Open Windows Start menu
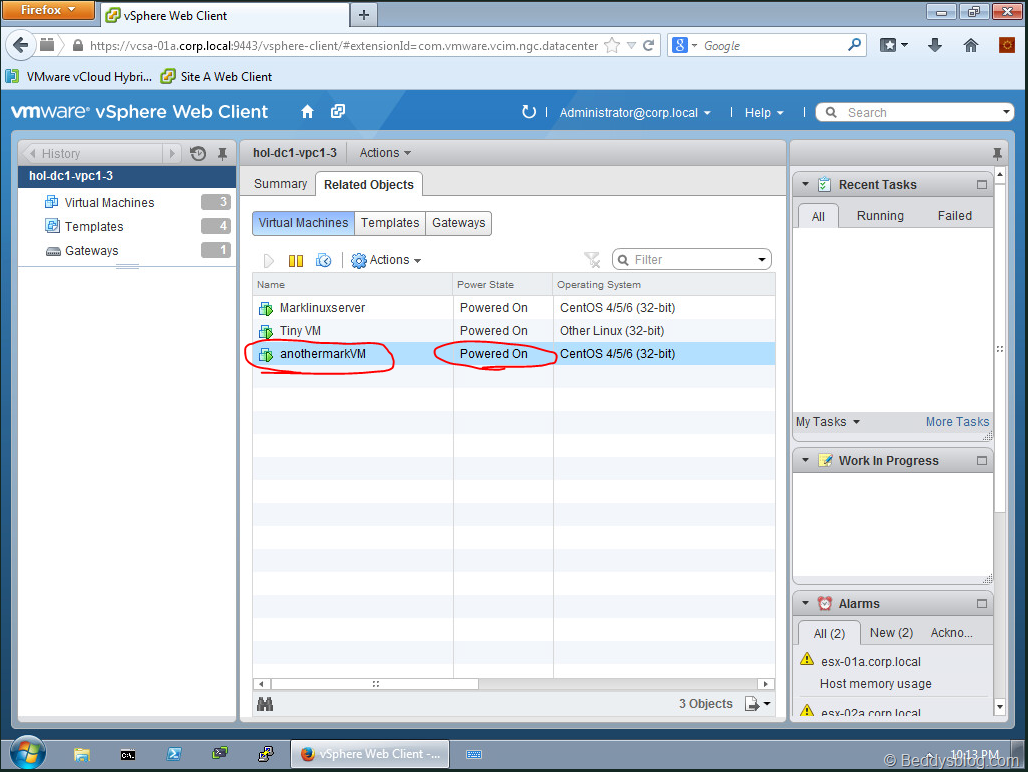1028x772 pixels. click(x=28, y=754)
